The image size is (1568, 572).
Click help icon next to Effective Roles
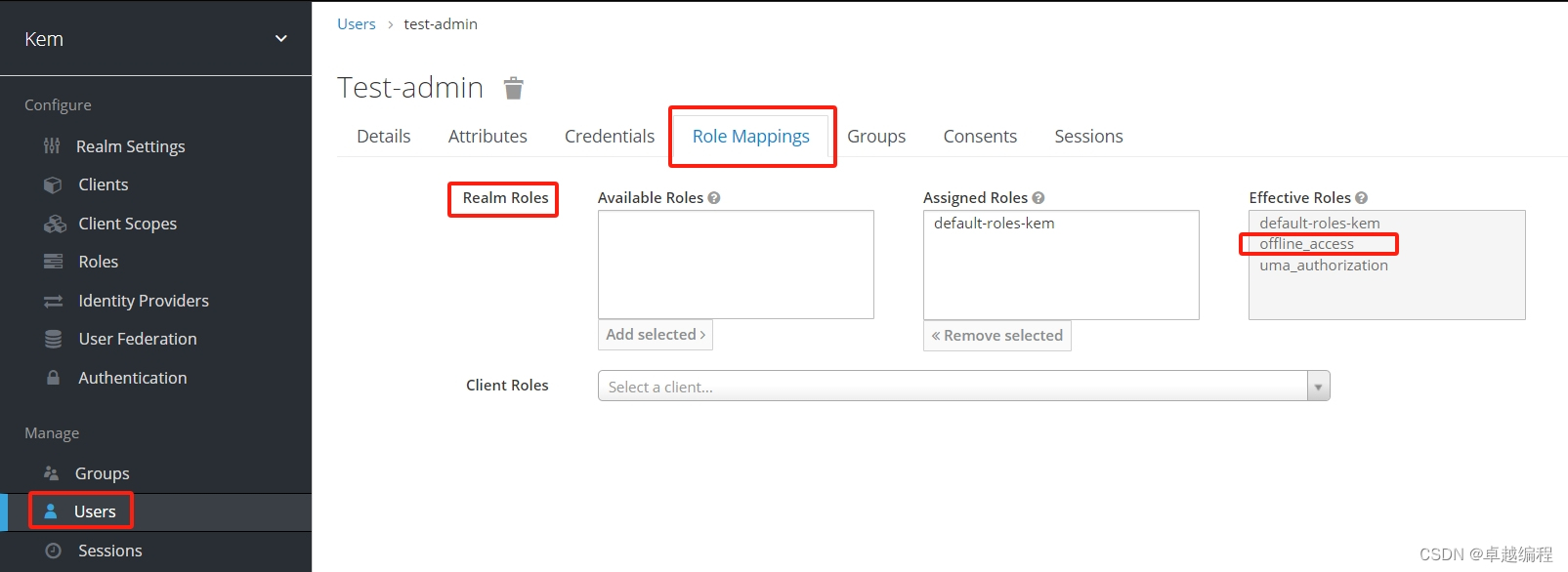pos(1361,198)
